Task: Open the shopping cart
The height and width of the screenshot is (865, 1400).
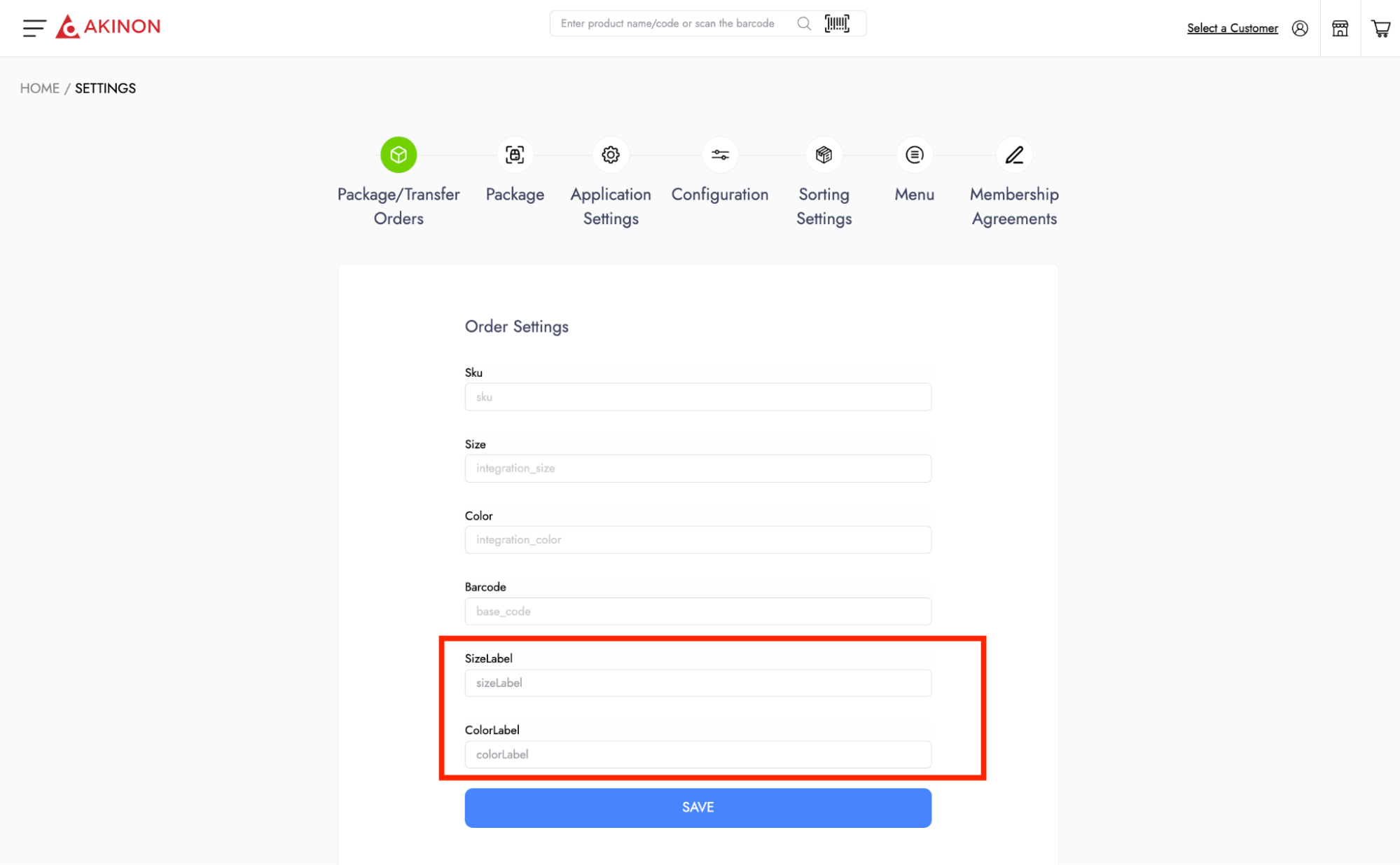Action: [1380, 28]
